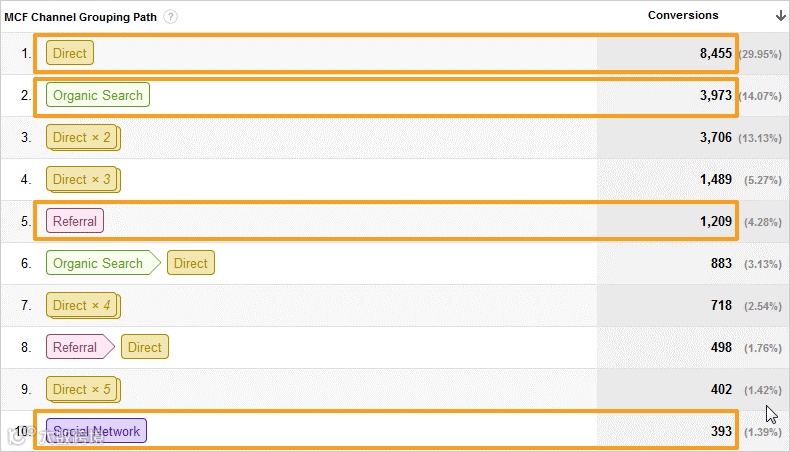Sort by Conversions down arrow
Viewport: 790px width, 452px height.
coord(780,16)
